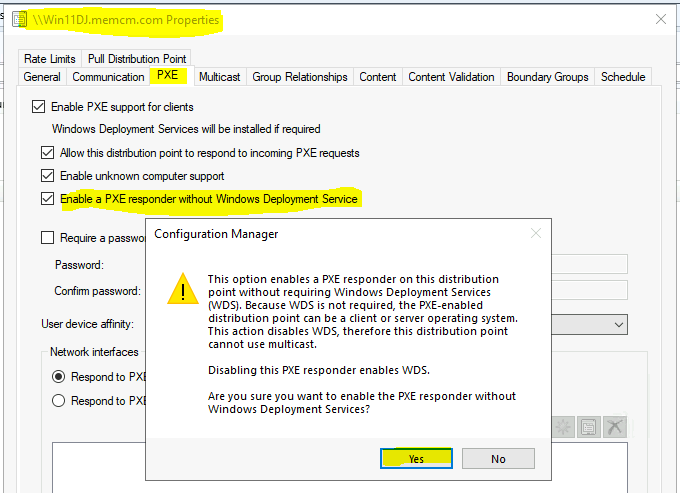
Task: Click No in Configuration Manager dialog
Action: click(498, 458)
